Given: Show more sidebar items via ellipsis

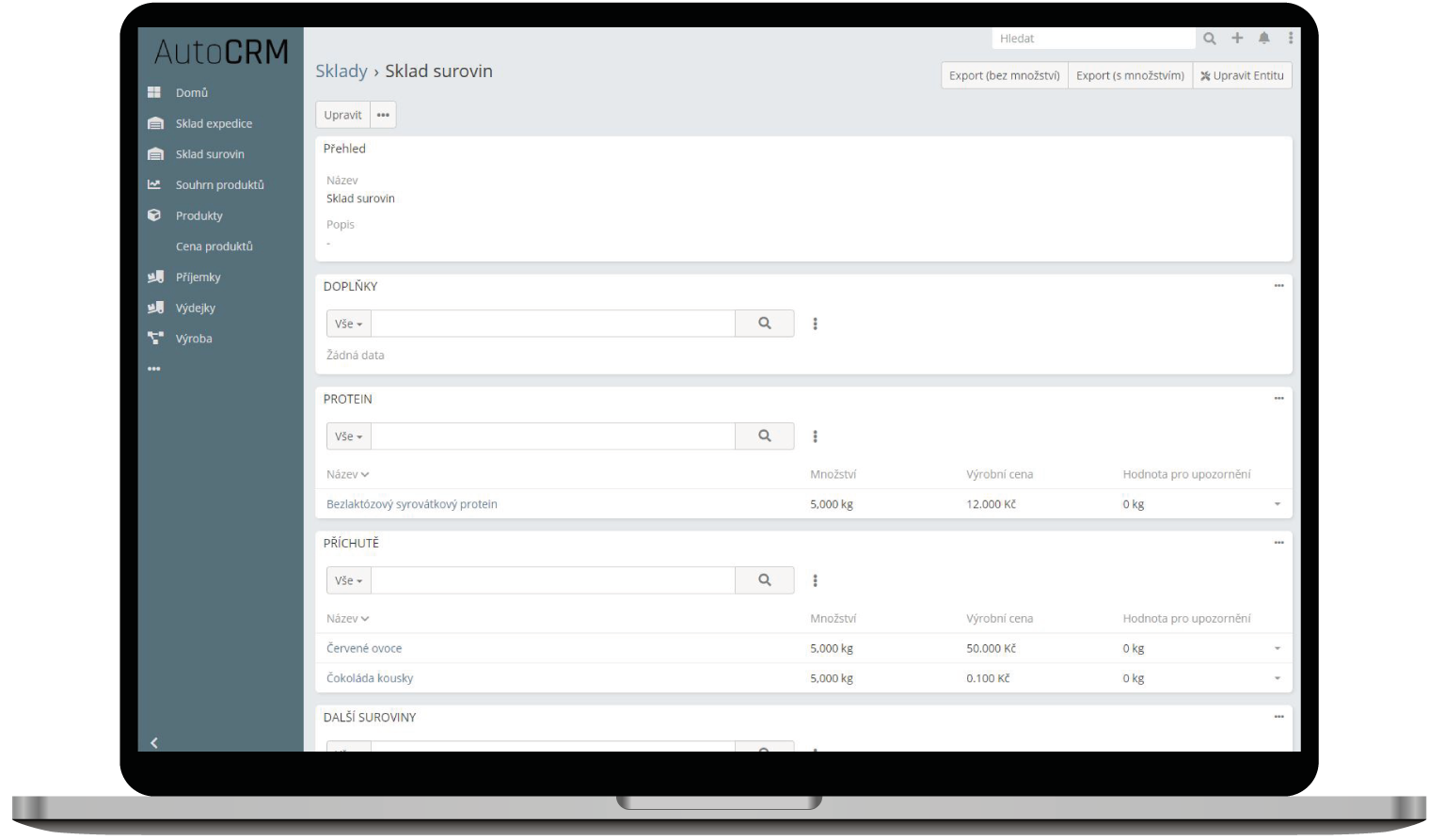Looking at the screenshot, I should 154,369.
